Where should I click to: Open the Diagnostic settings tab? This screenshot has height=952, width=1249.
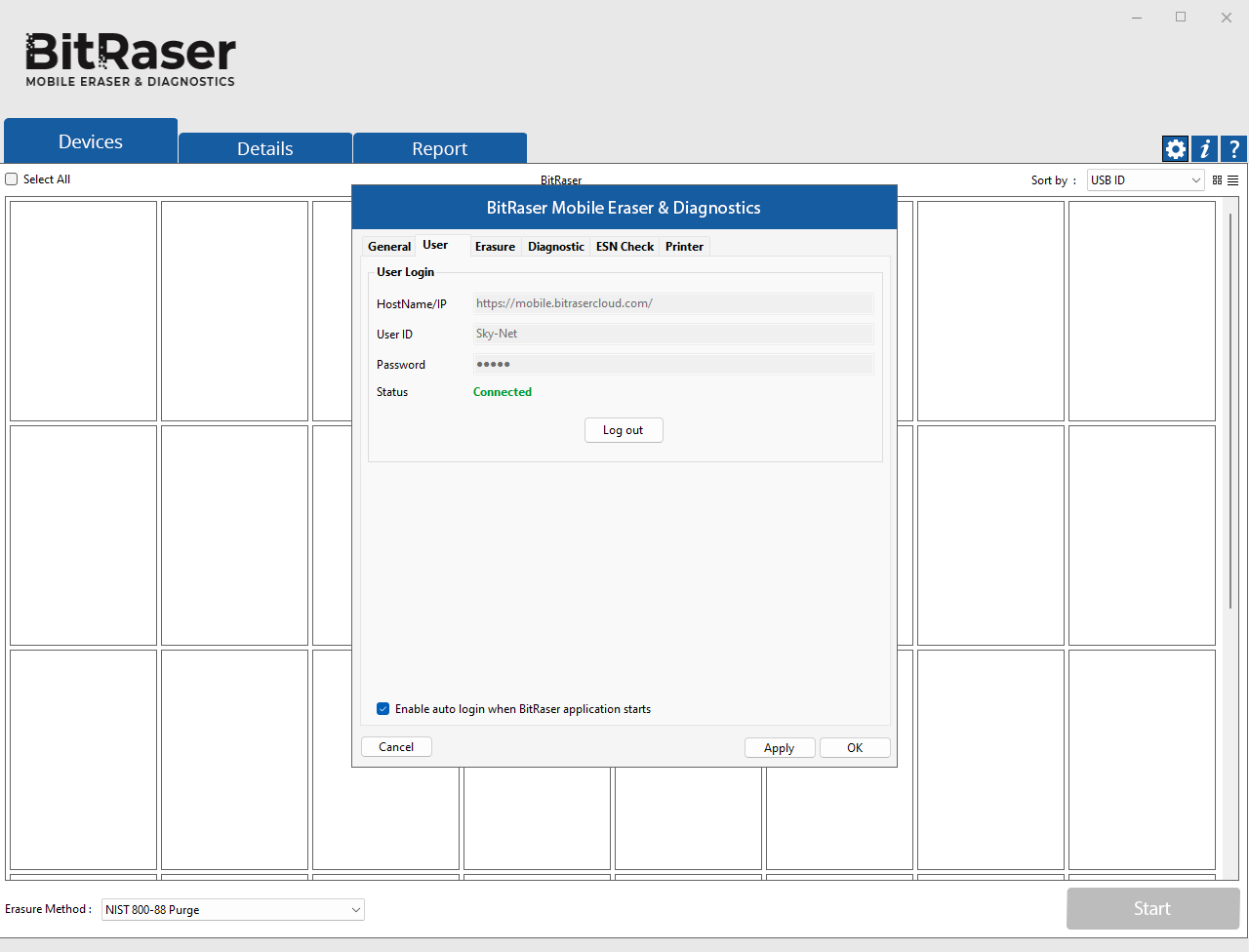click(x=556, y=247)
